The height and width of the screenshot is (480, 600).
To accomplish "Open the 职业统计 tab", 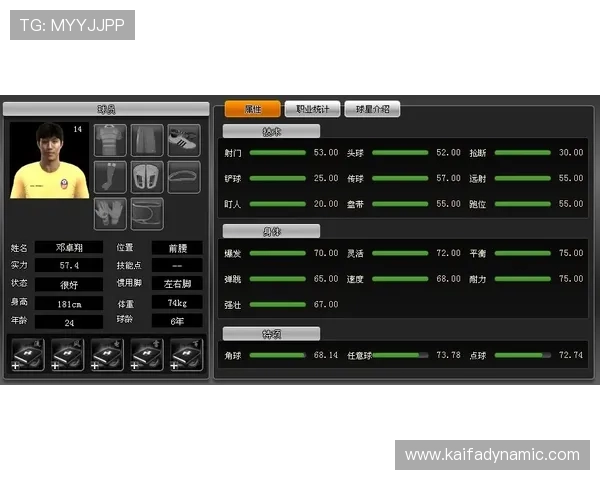I will pyautogui.click(x=312, y=109).
